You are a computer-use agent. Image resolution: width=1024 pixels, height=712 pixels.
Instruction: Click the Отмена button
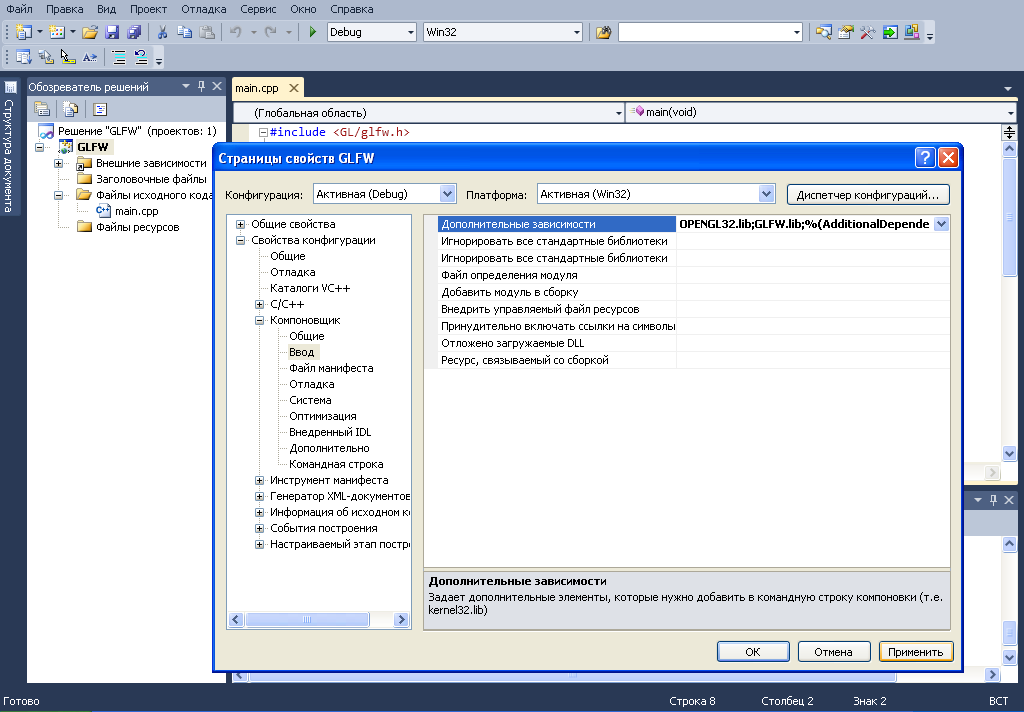pyautogui.click(x=833, y=652)
